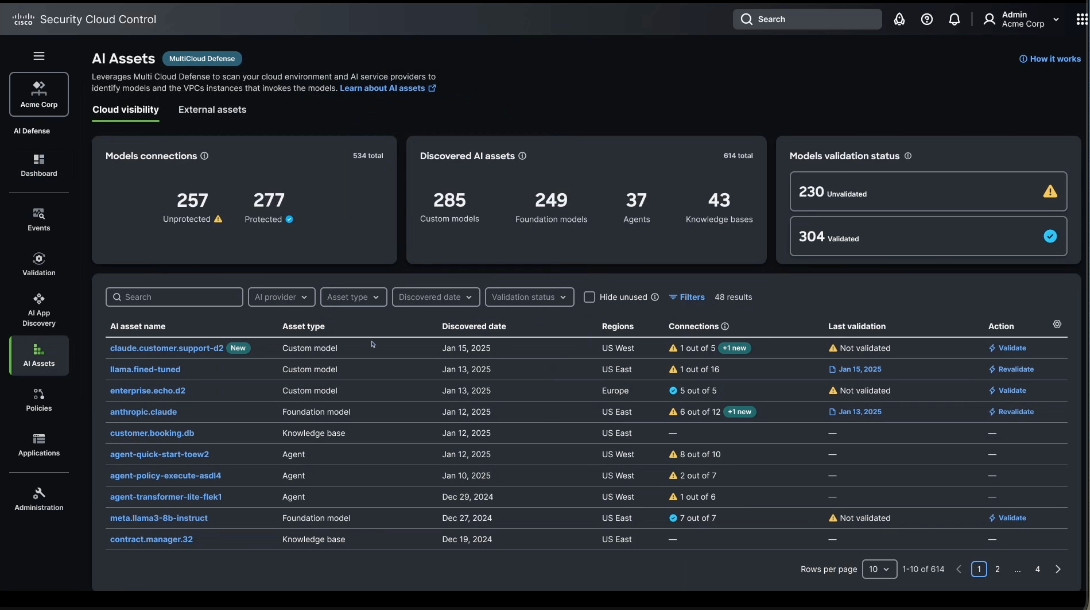Click the notifications bell icon
The image size is (1090, 610).
954,19
